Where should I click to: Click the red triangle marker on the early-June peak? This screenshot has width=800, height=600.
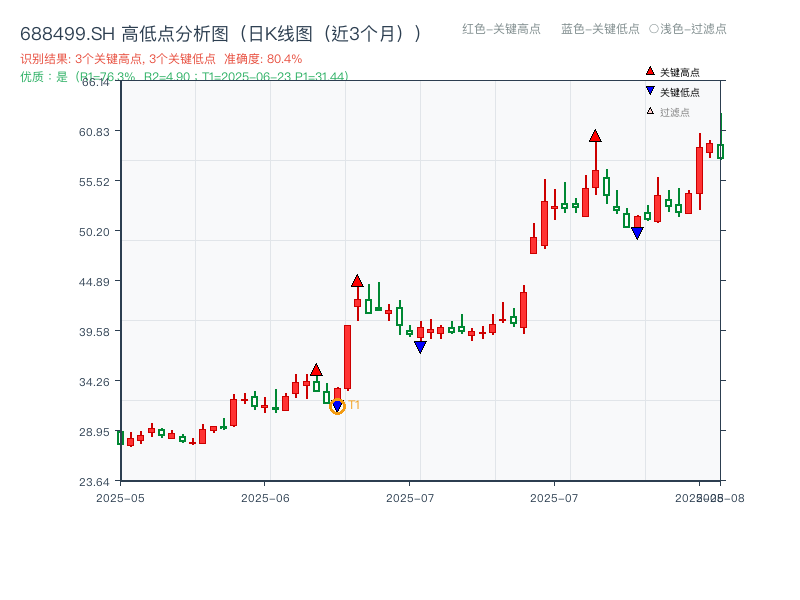coord(316,370)
